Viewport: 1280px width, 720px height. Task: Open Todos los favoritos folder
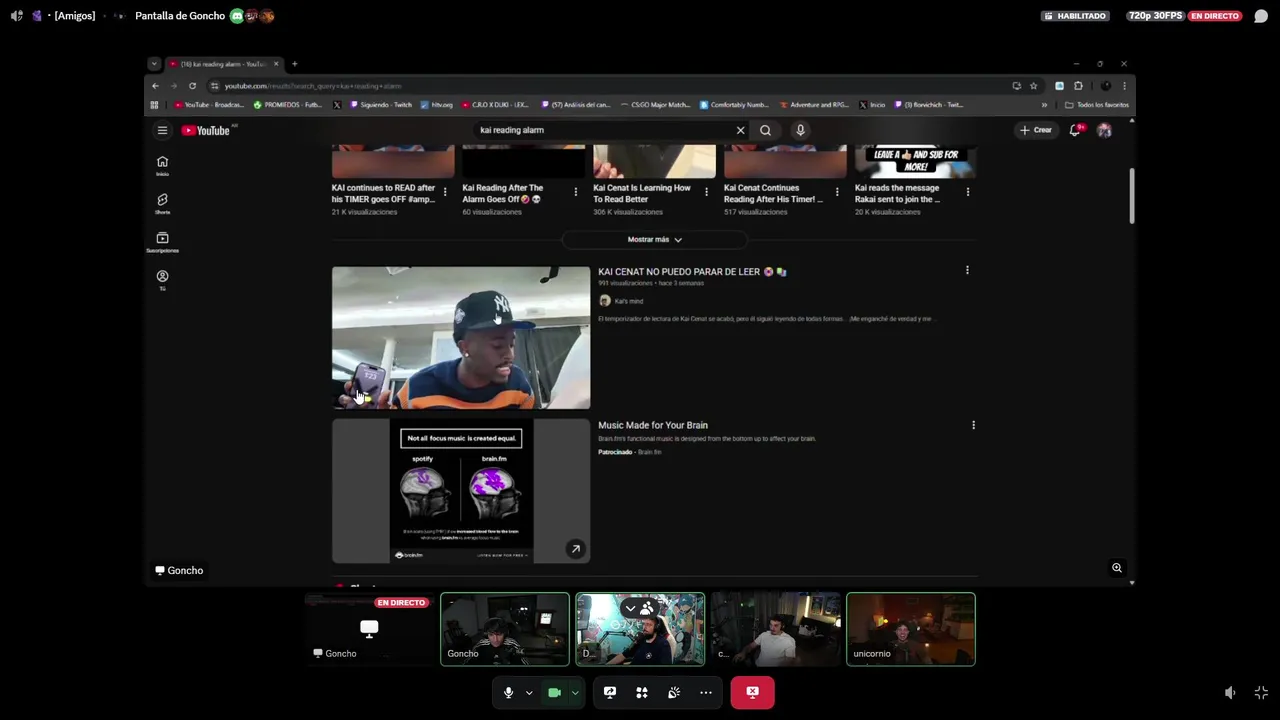(x=1097, y=105)
